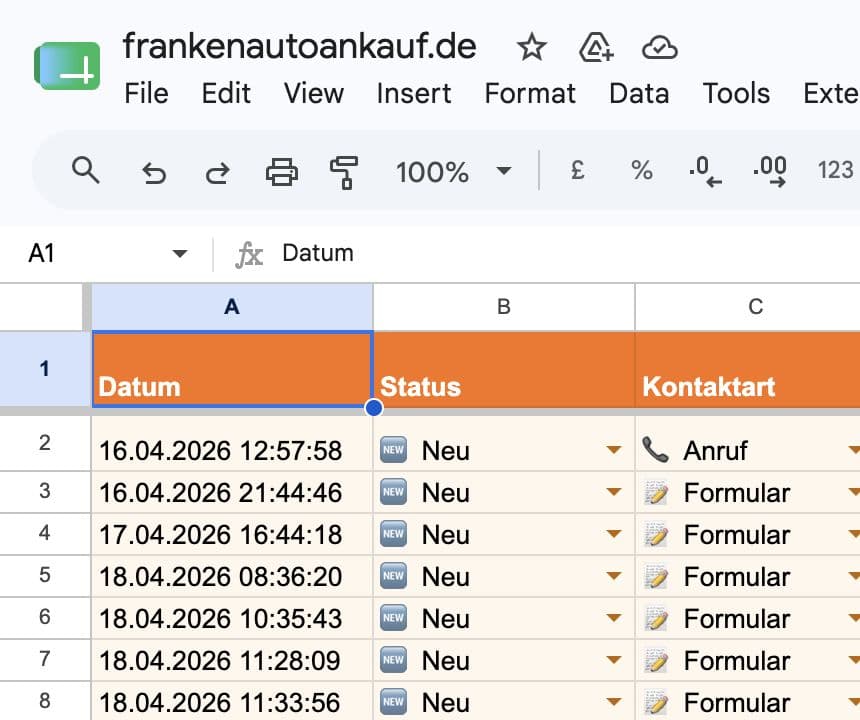Click the formula bar showing Datum
The width and height of the screenshot is (860, 720).
(x=570, y=253)
